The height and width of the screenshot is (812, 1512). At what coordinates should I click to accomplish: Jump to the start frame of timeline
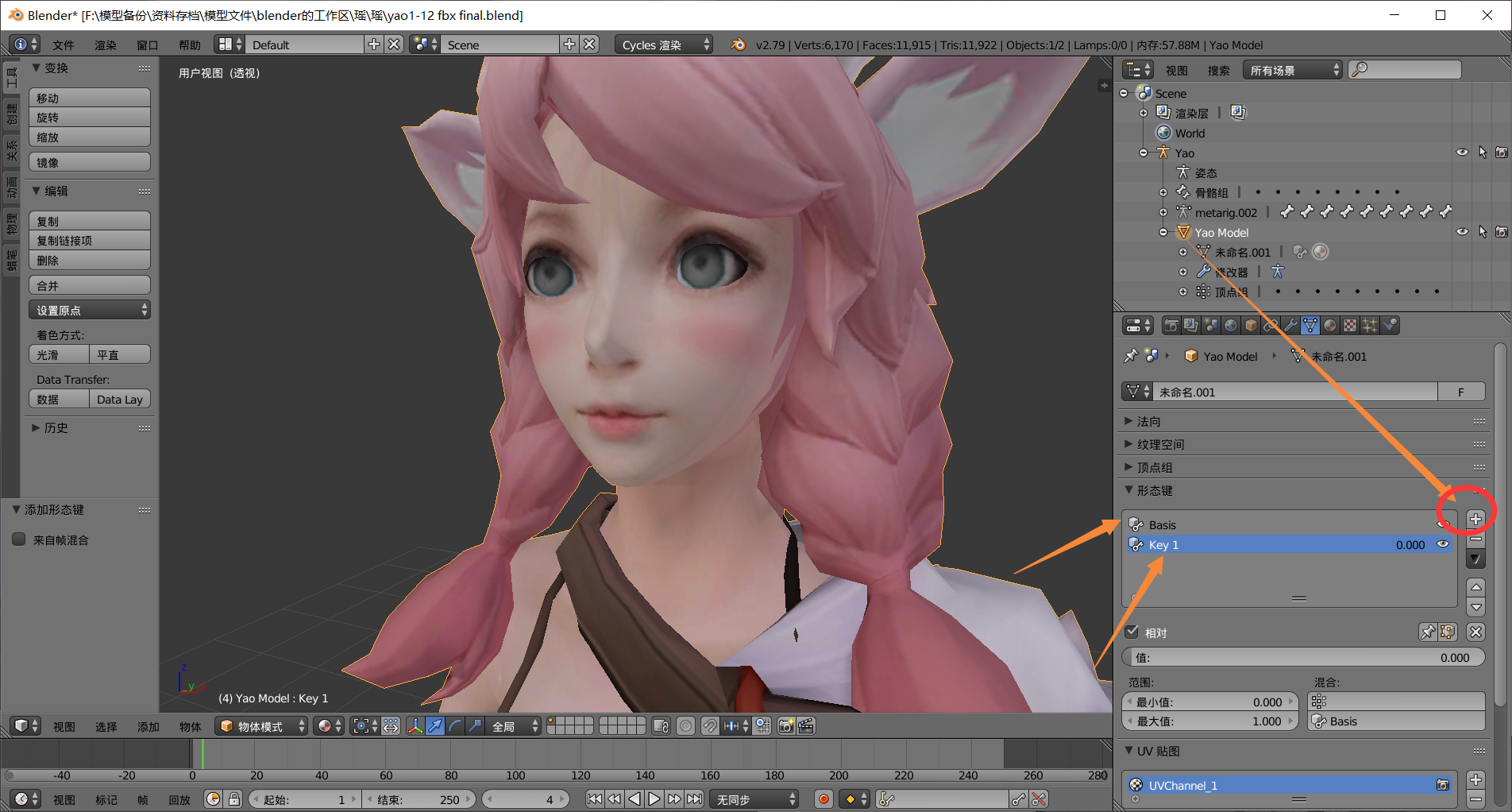pyautogui.click(x=594, y=799)
